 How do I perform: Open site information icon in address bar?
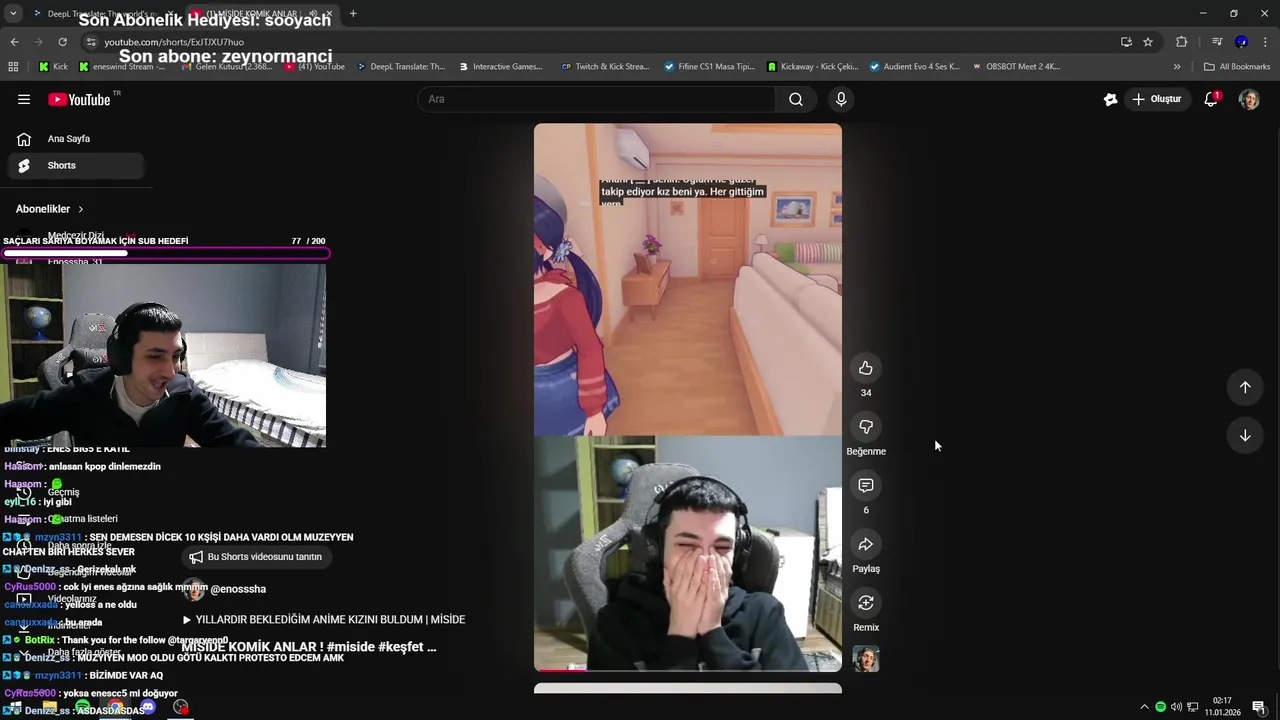click(91, 42)
